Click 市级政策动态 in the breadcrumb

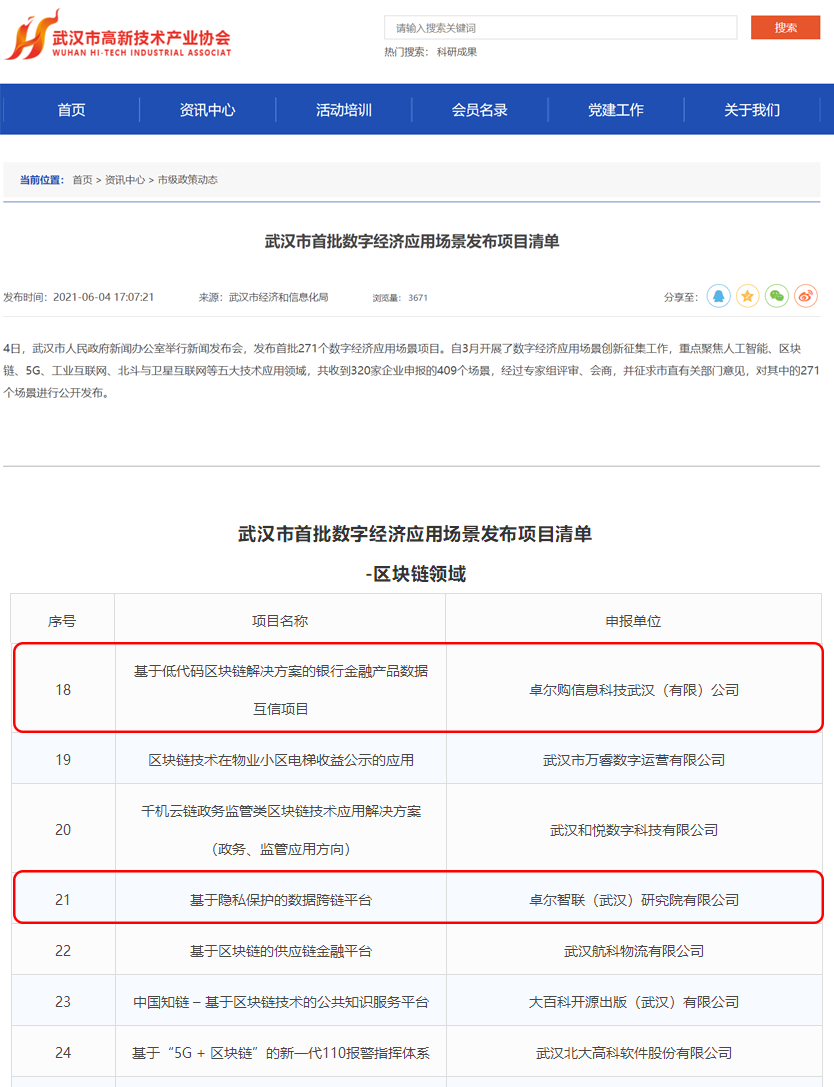point(187,180)
